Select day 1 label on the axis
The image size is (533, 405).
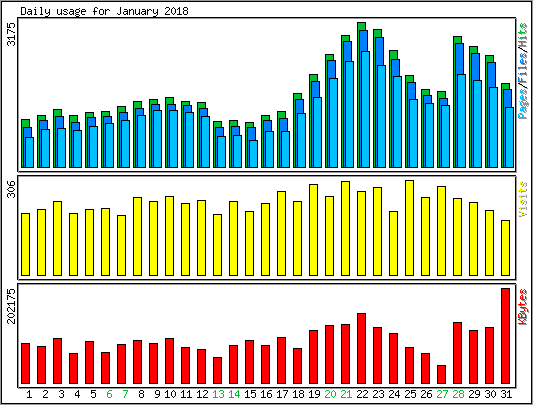(x=29, y=394)
